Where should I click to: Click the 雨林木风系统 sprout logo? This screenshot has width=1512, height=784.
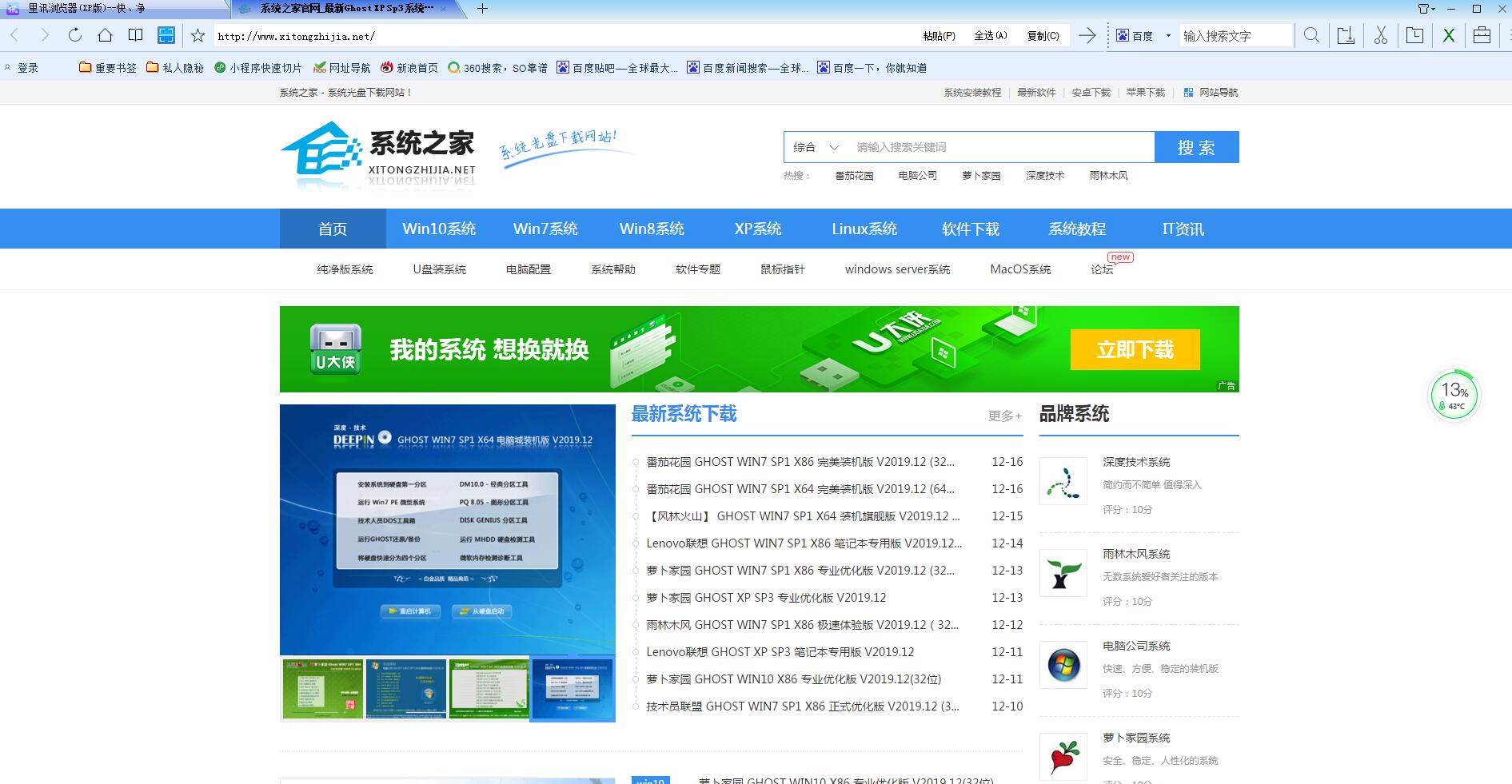click(x=1063, y=573)
